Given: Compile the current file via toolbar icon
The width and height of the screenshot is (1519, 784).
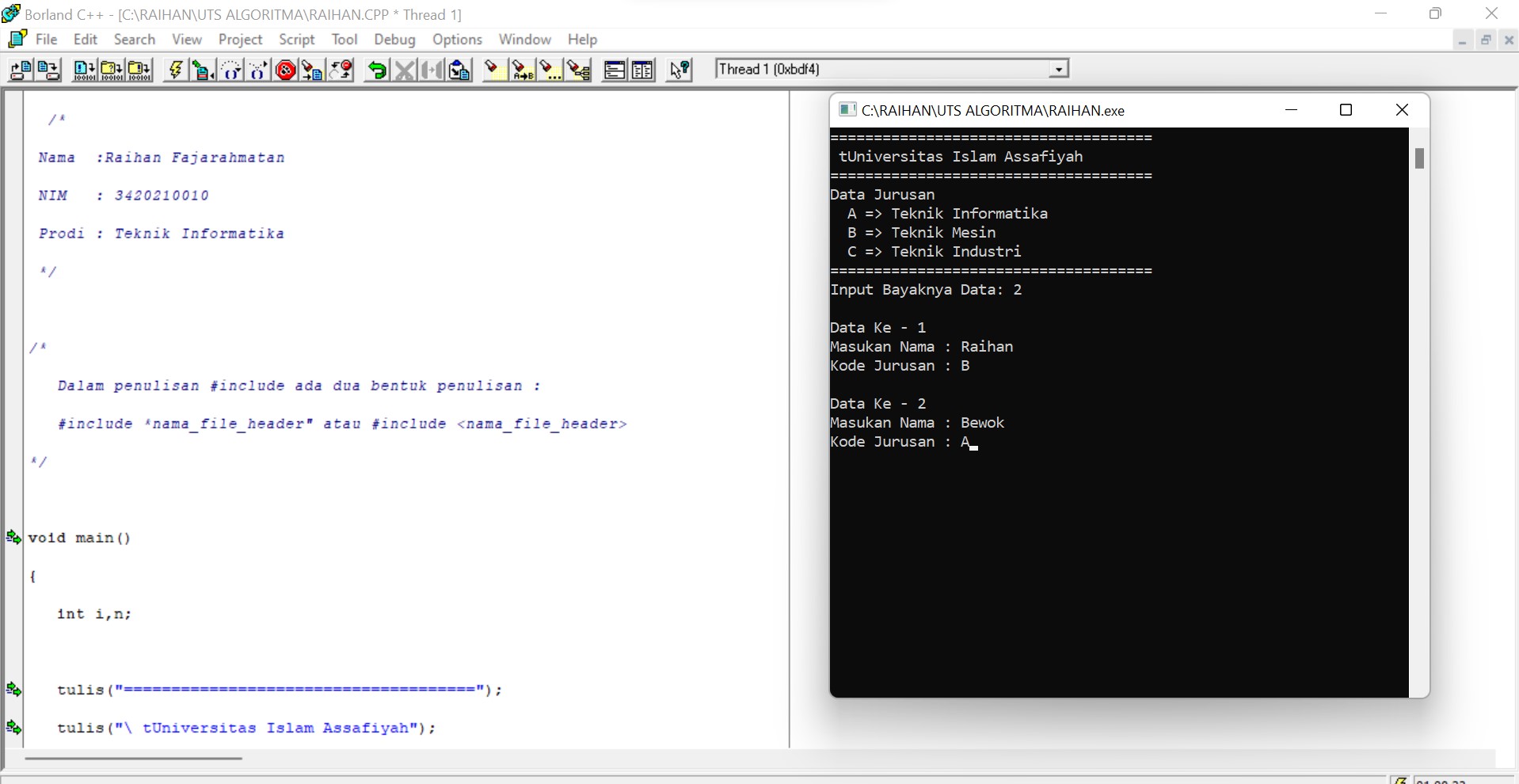Looking at the screenshot, I should click(84, 70).
